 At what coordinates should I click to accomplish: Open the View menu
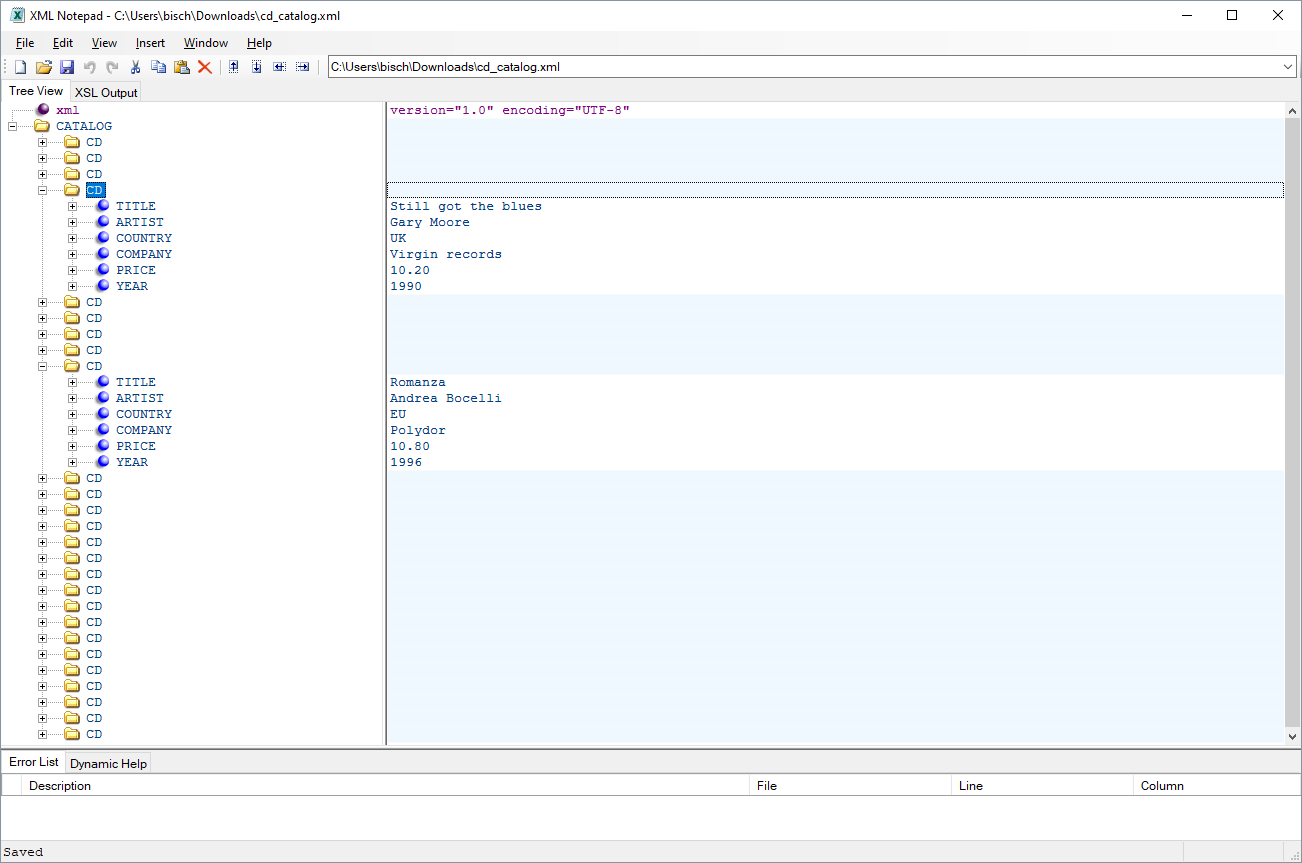click(104, 43)
